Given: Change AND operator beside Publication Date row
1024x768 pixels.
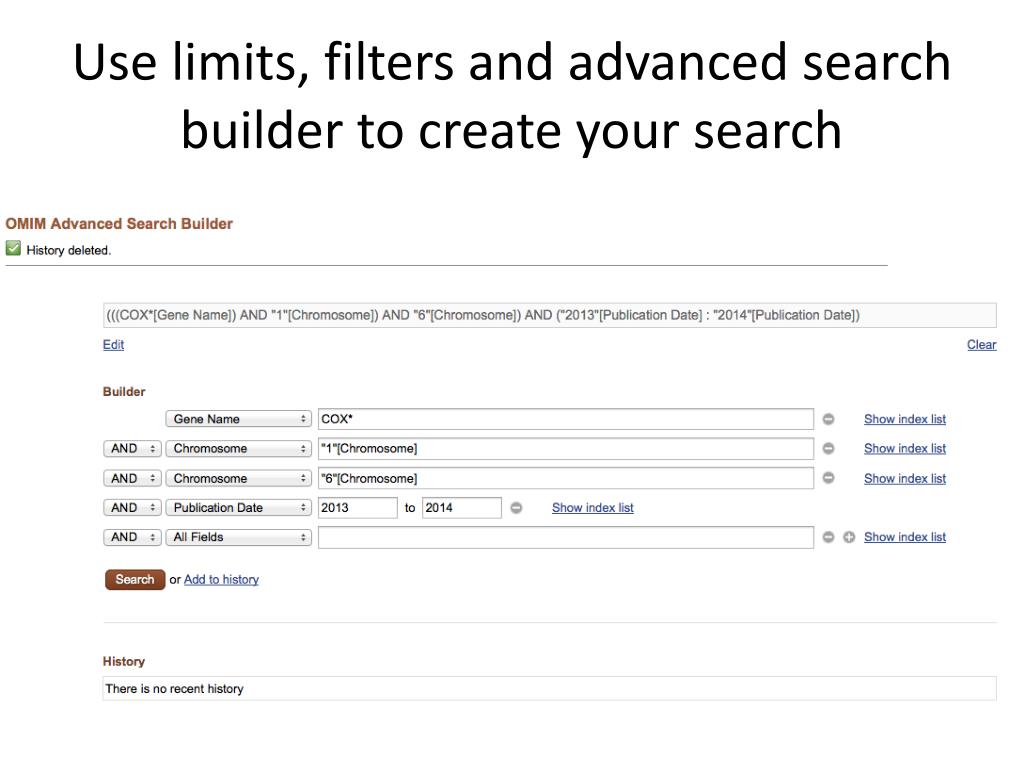Looking at the screenshot, I should 132,507.
